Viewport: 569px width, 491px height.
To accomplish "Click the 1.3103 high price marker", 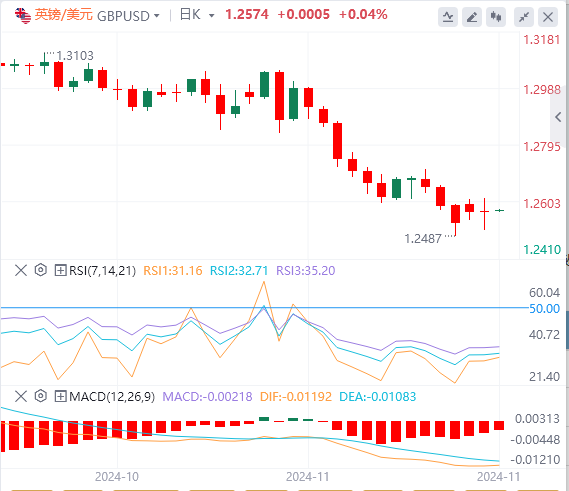I will pyautogui.click(x=75, y=56).
